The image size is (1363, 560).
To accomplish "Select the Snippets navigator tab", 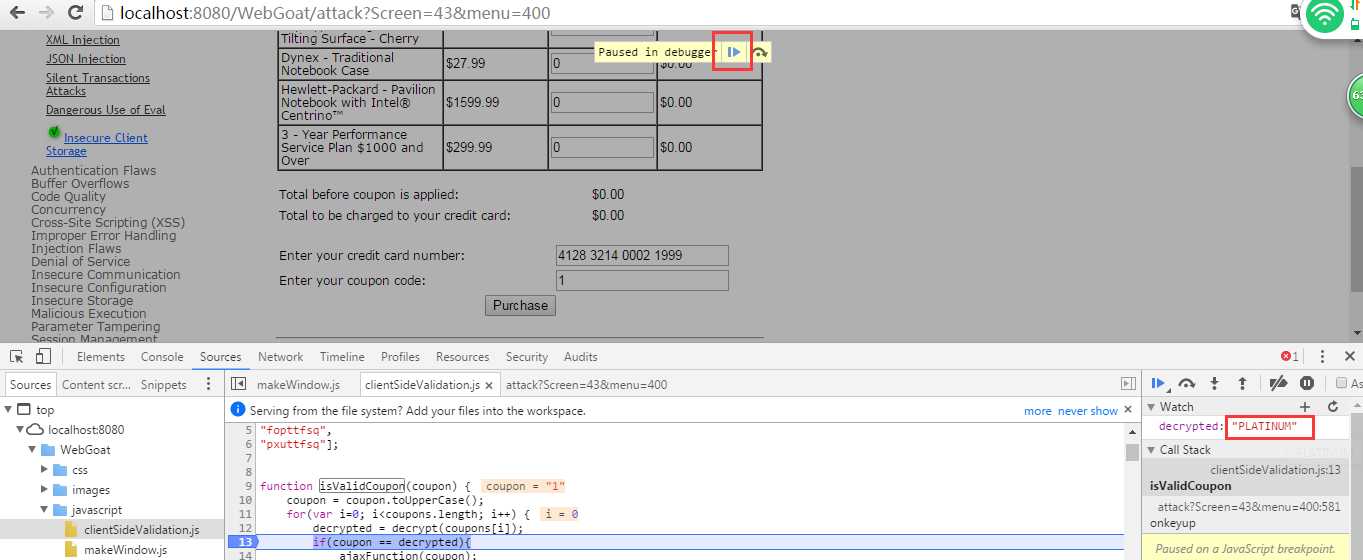I will (163, 385).
